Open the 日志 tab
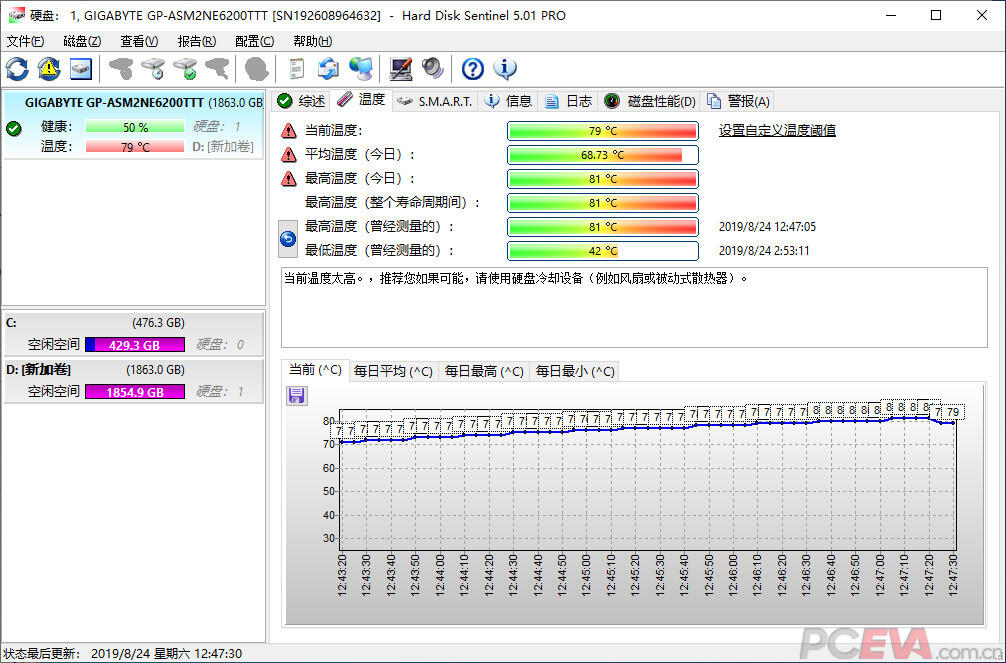1006x663 pixels. tap(568, 101)
